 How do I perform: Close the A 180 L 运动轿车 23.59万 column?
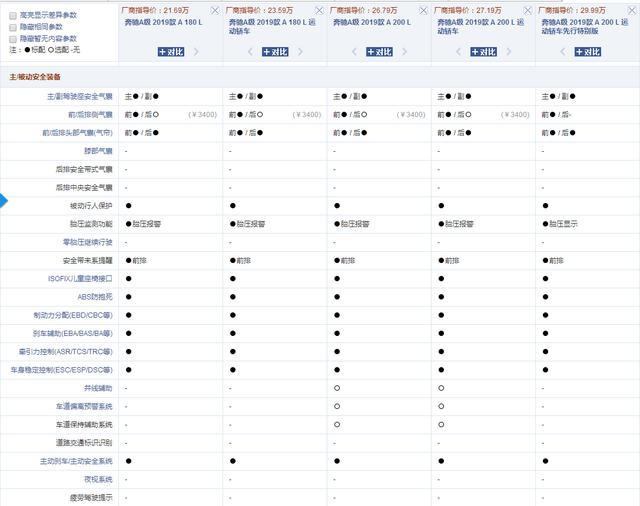319,11
